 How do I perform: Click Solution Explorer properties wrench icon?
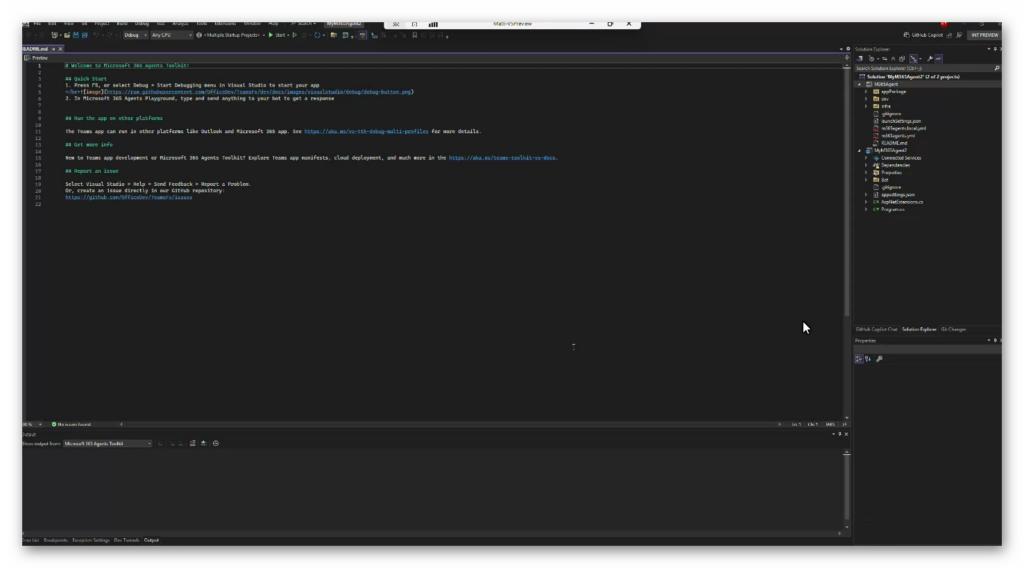(930, 59)
